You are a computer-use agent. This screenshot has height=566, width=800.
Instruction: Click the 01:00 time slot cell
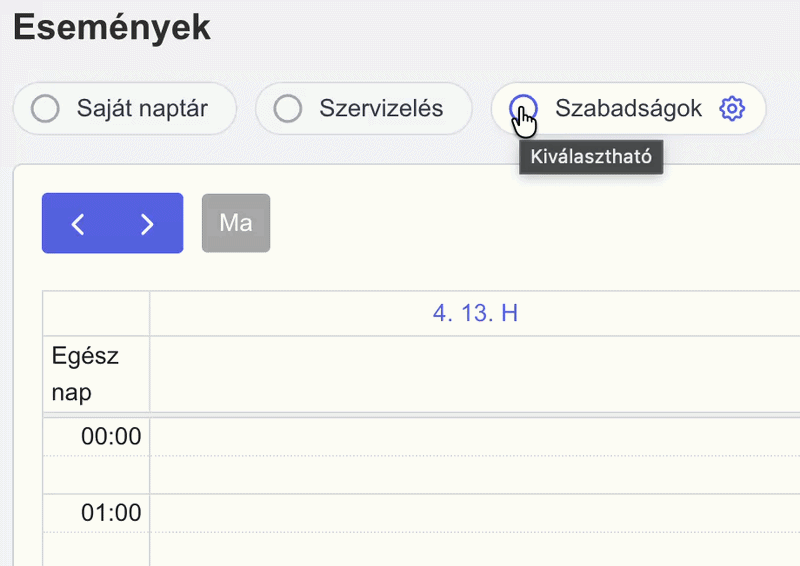(x=475, y=513)
